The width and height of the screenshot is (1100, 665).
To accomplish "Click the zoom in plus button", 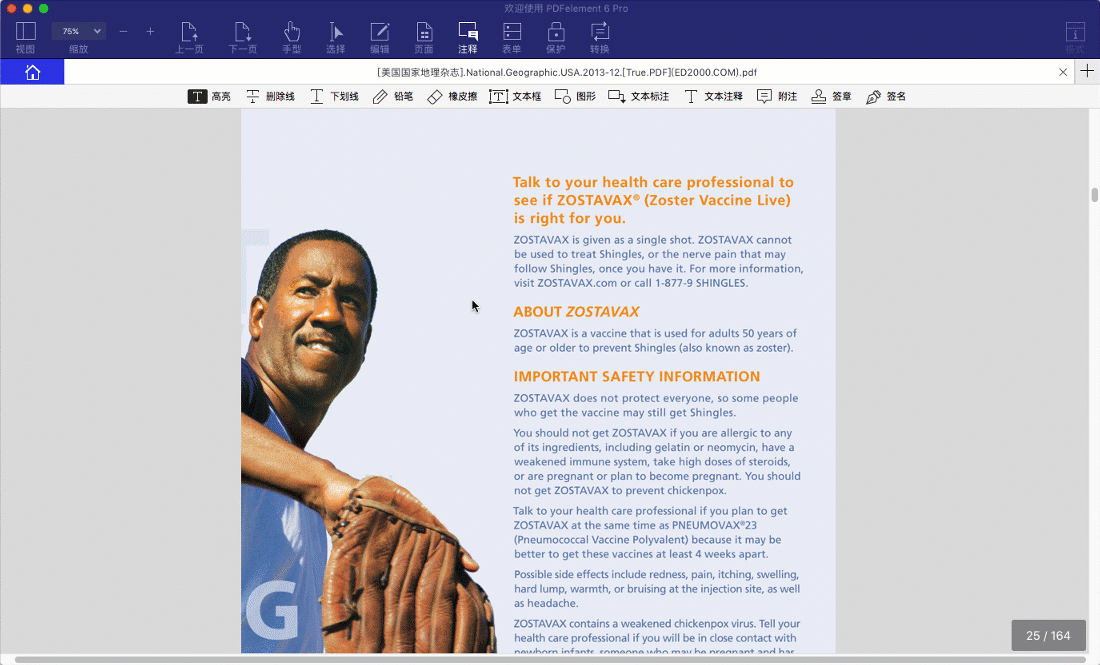I will 150,32.
